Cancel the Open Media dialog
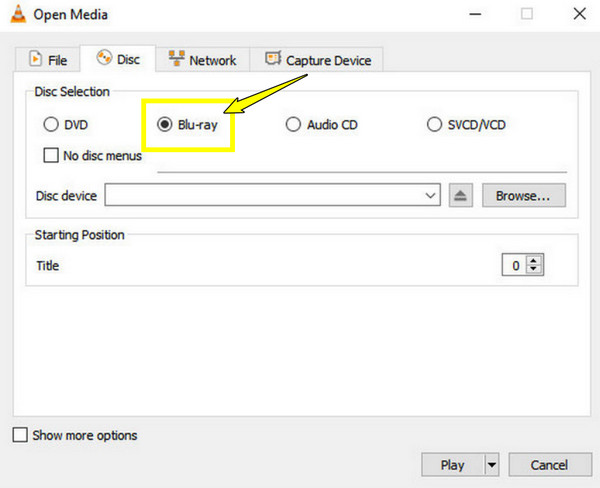This screenshot has height=488, width=600. 550,465
